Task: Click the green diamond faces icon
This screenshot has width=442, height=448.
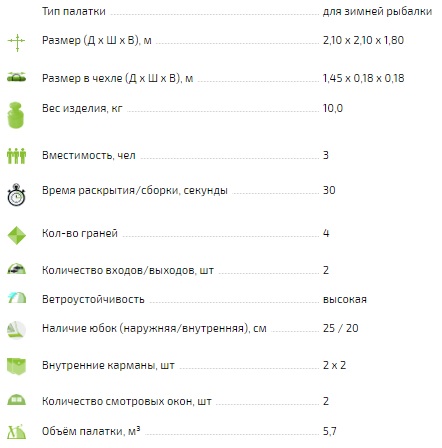Action: 17,235
